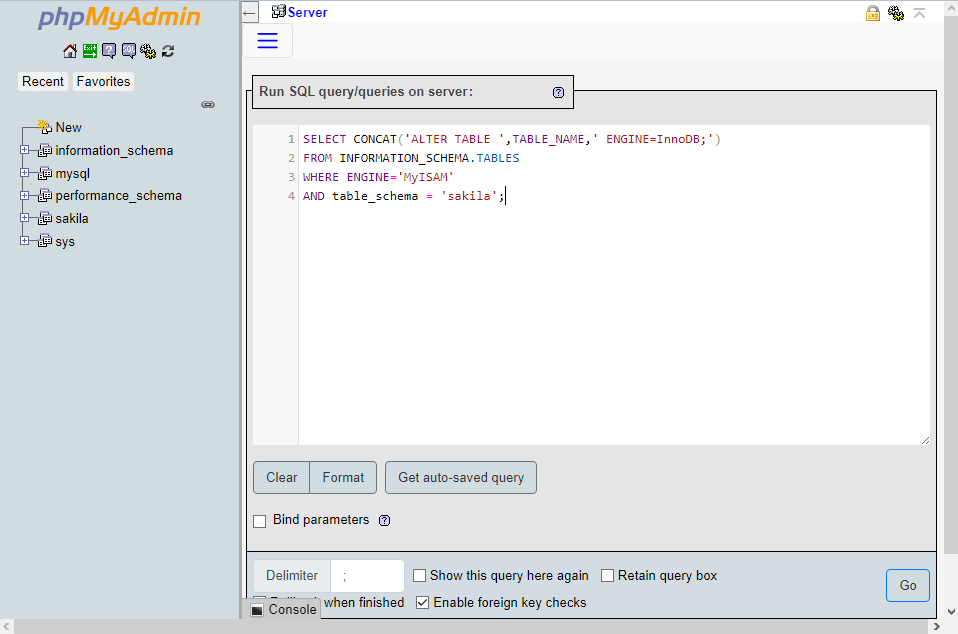Switch to the Favorites tab
The image size is (958, 634).
point(103,81)
